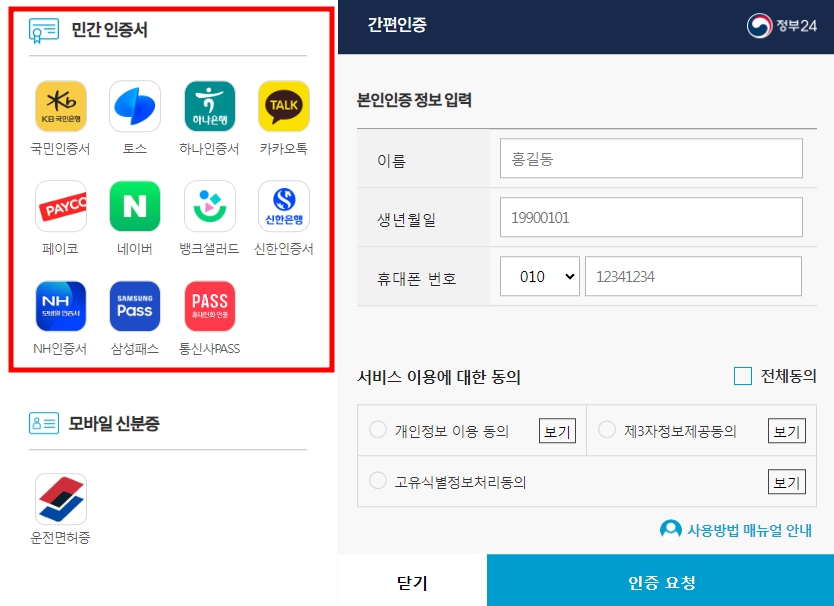Click the 본인인증 정보 입력 heading

pyautogui.click(x=414, y=100)
